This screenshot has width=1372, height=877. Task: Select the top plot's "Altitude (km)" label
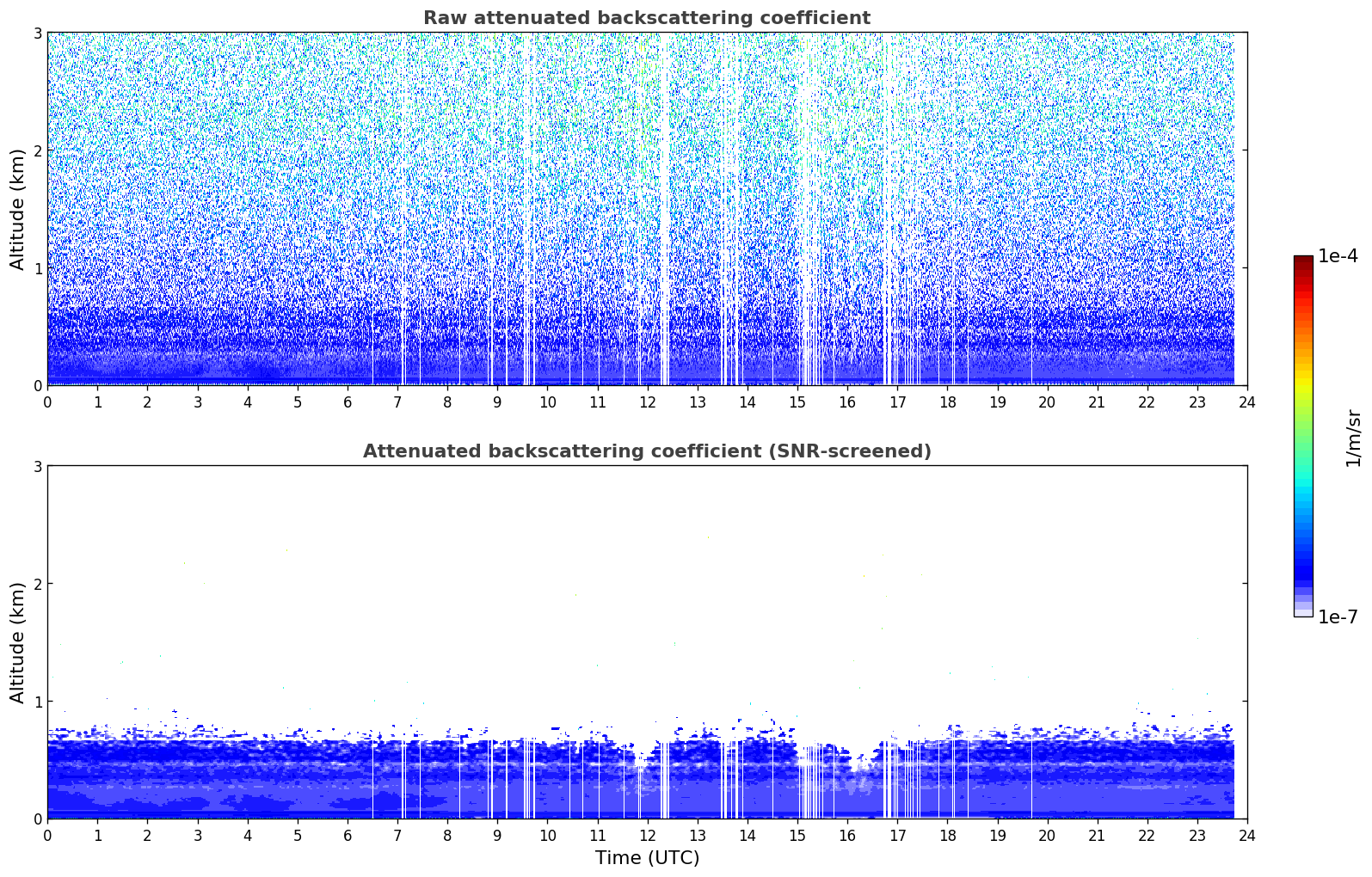[18, 209]
